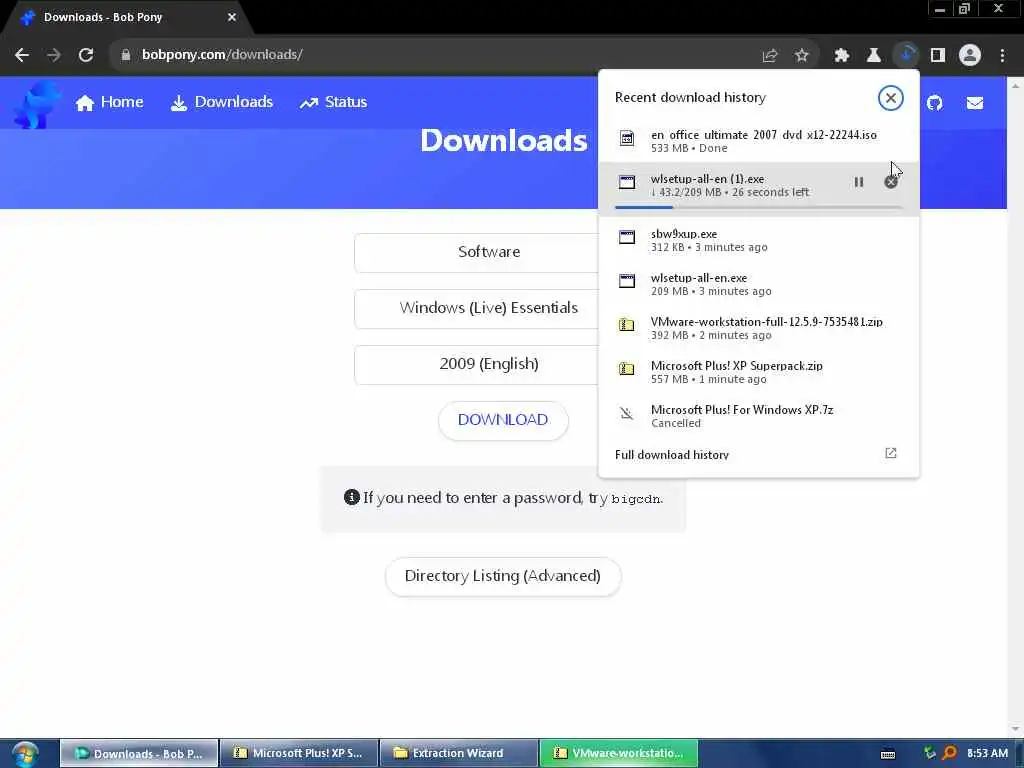Click the wlsetup-all-en.exe file icon
Image resolution: width=1024 pixels, height=768 pixels.
tap(627, 281)
